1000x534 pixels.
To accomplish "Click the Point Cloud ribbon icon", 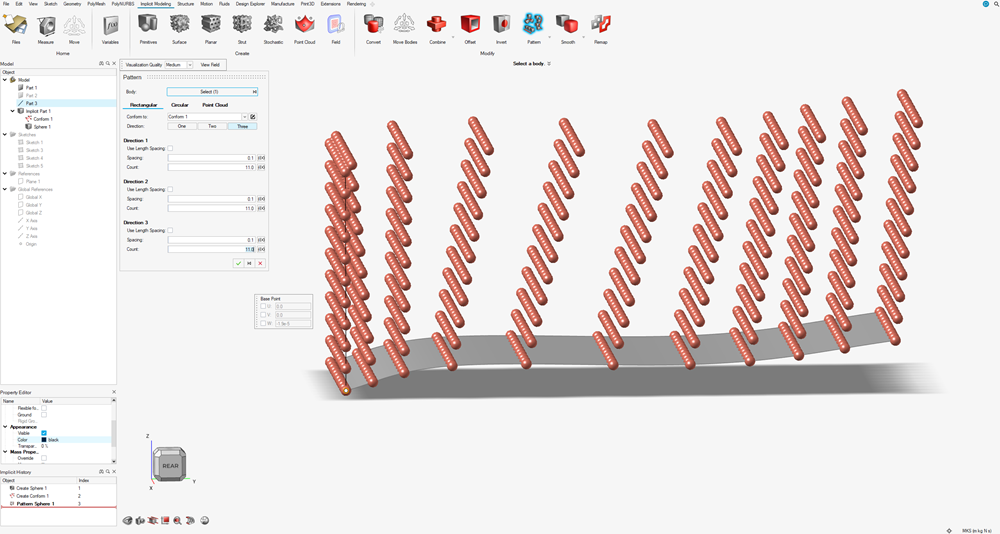I will pyautogui.click(x=304, y=26).
